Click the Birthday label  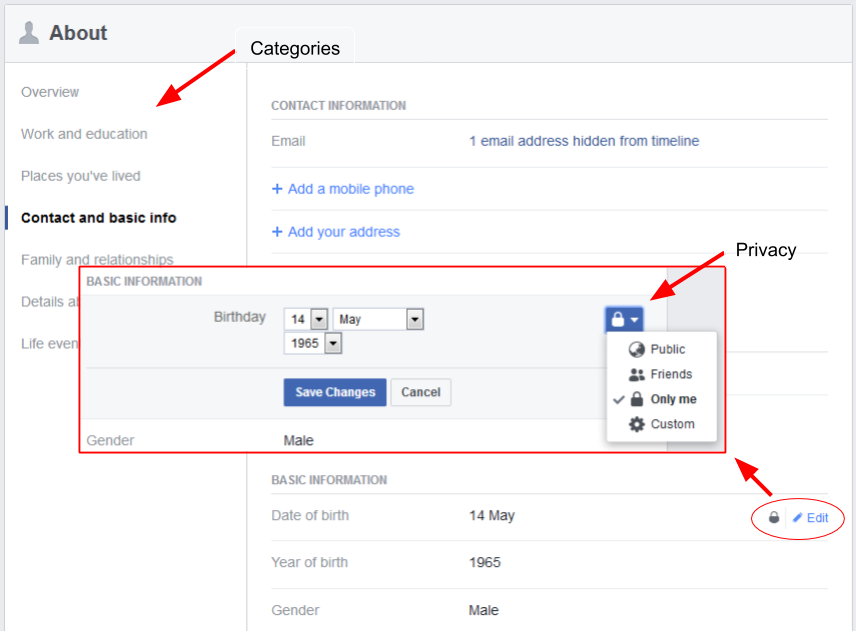pos(240,317)
